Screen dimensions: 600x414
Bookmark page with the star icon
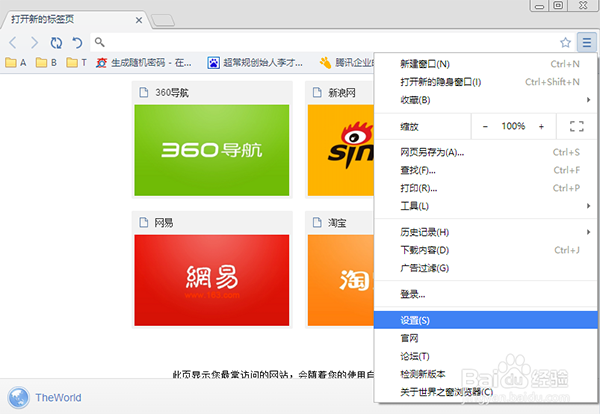[x=565, y=42]
